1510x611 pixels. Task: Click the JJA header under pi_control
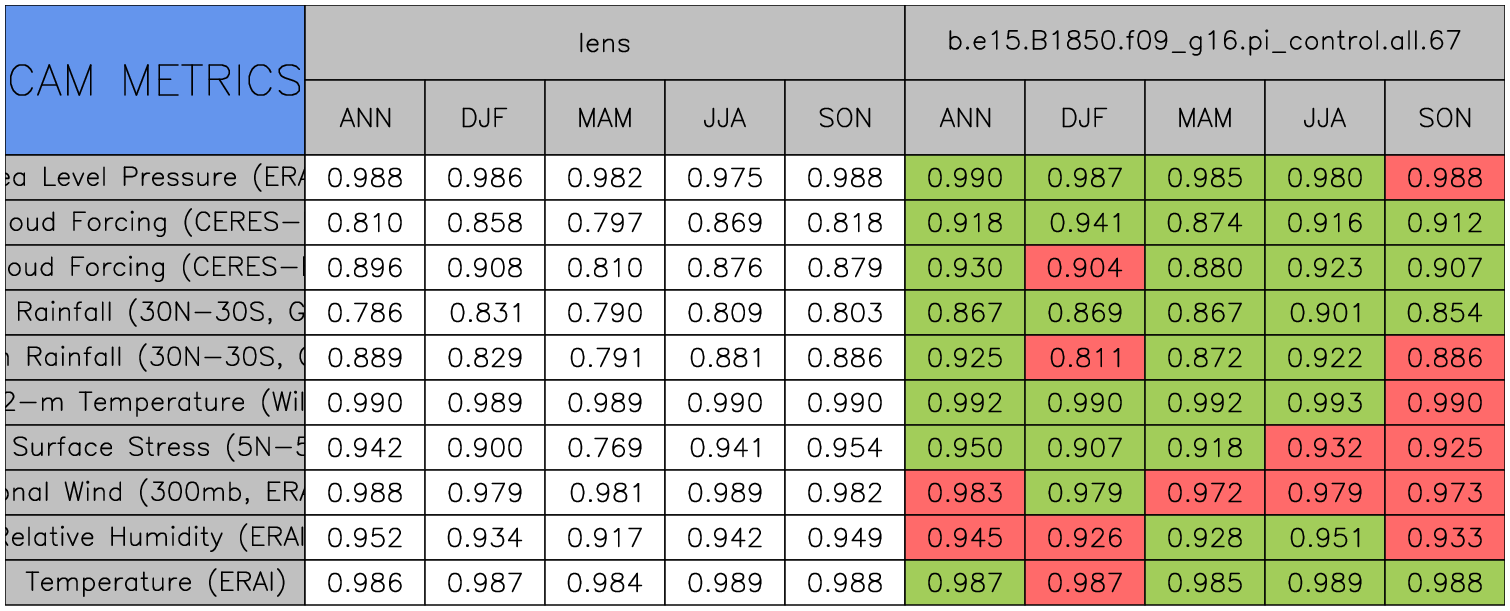pyautogui.click(x=1324, y=118)
